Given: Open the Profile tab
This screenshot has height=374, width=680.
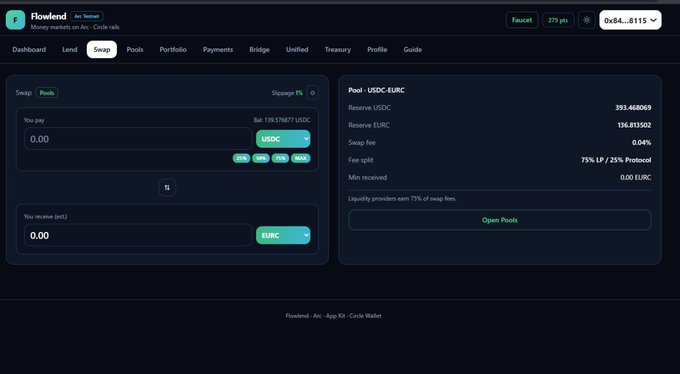Looking at the screenshot, I should tap(377, 49).
